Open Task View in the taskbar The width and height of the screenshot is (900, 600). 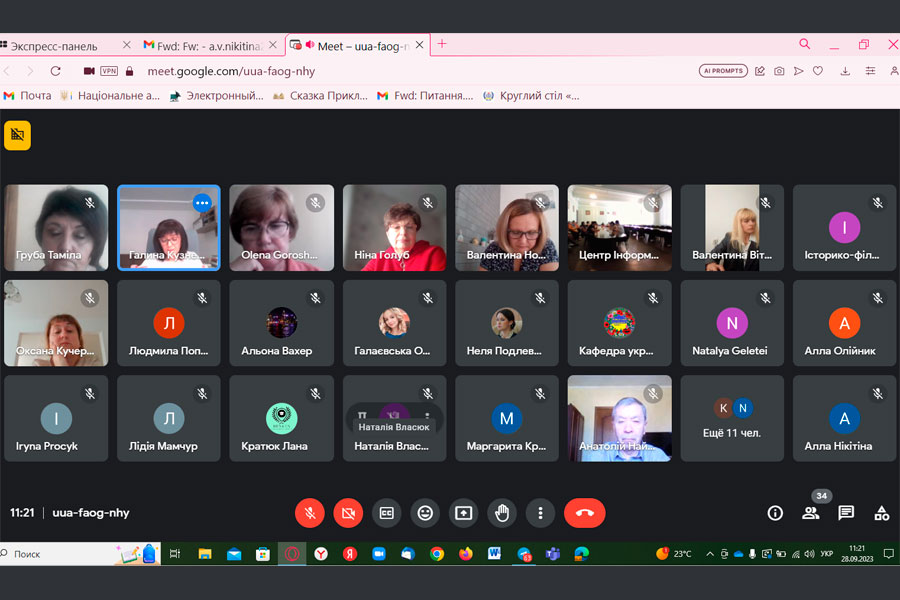tap(175, 554)
